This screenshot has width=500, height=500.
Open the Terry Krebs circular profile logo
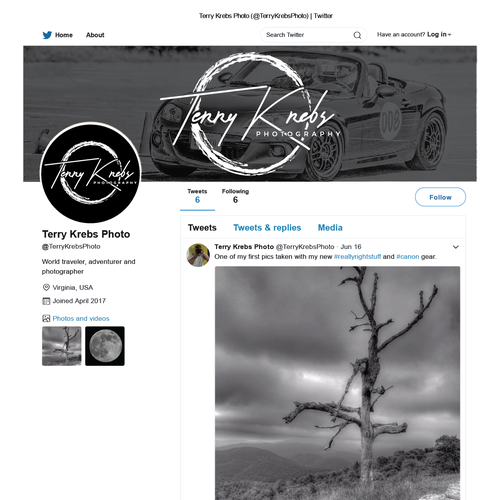click(x=91, y=173)
